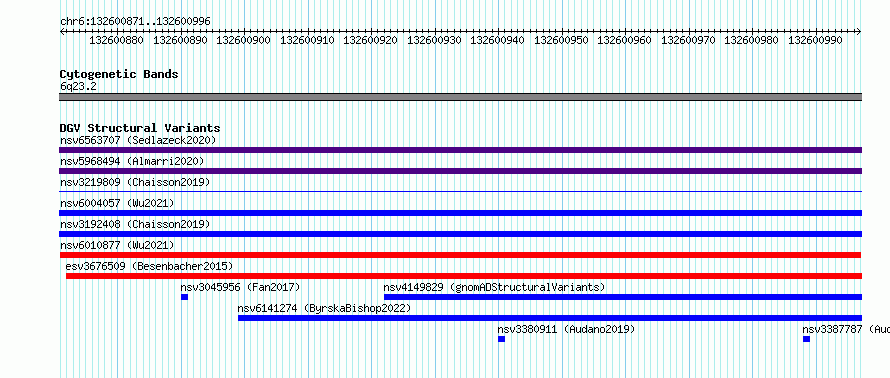Click ruler position 132600950
The image size is (890, 378).
point(561,41)
